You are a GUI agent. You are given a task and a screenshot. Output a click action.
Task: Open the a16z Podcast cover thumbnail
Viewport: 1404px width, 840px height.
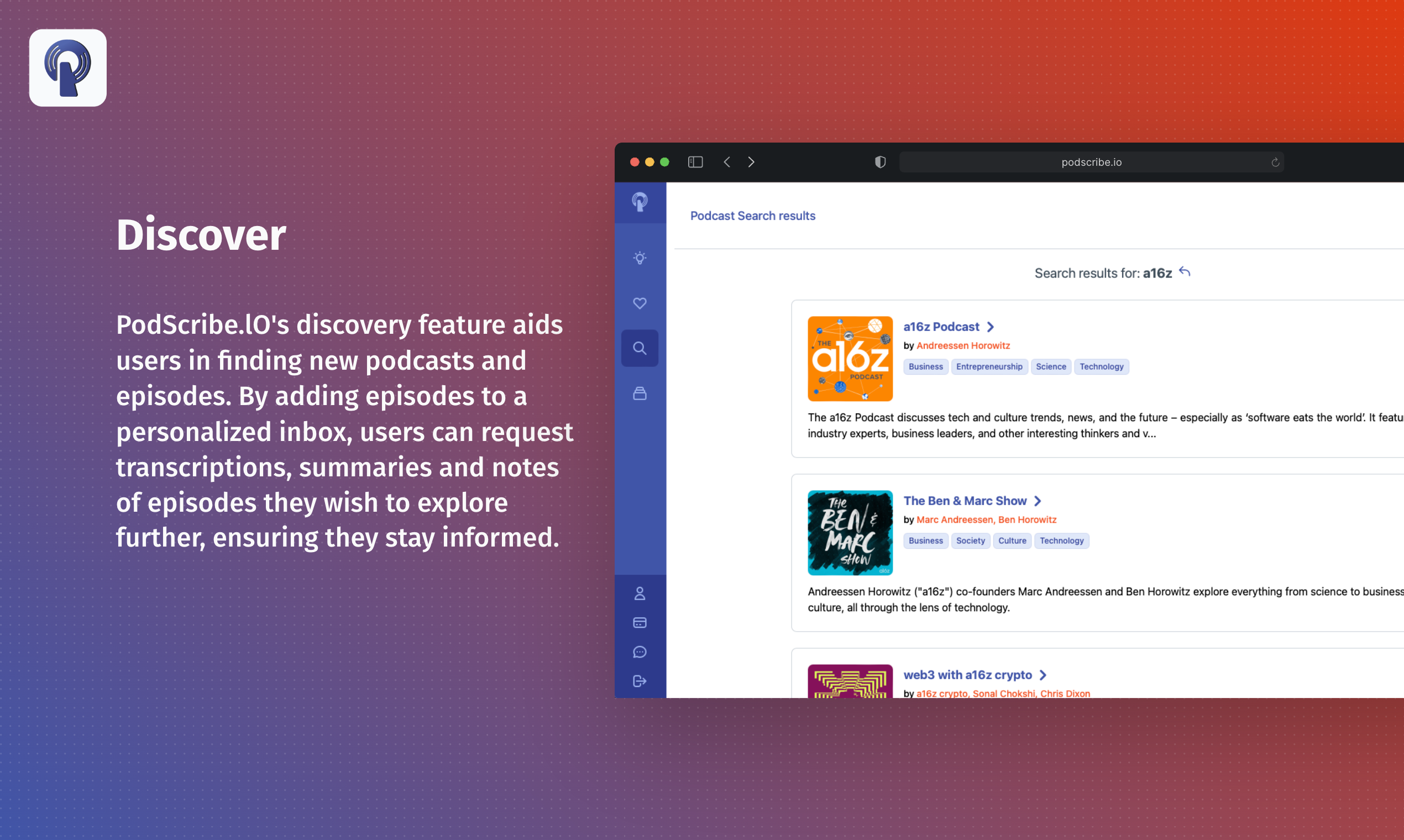(x=850, y=359)
